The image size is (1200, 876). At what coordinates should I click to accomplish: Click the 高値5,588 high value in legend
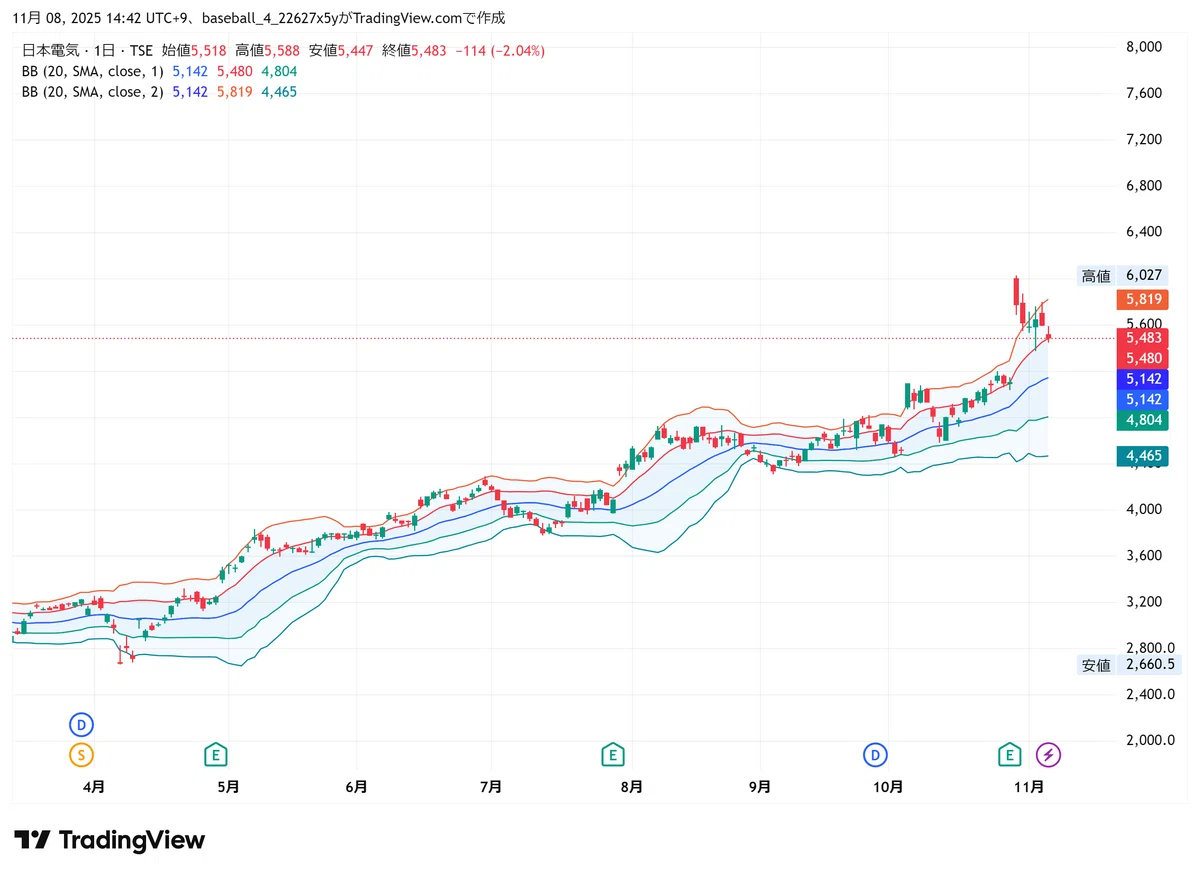click(268, 50)
